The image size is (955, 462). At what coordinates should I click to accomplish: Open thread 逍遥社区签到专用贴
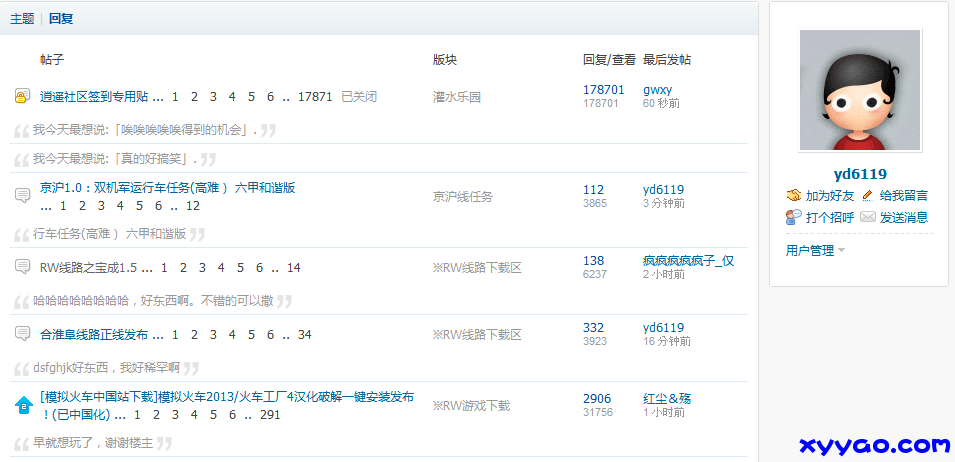tap(94, 96)
